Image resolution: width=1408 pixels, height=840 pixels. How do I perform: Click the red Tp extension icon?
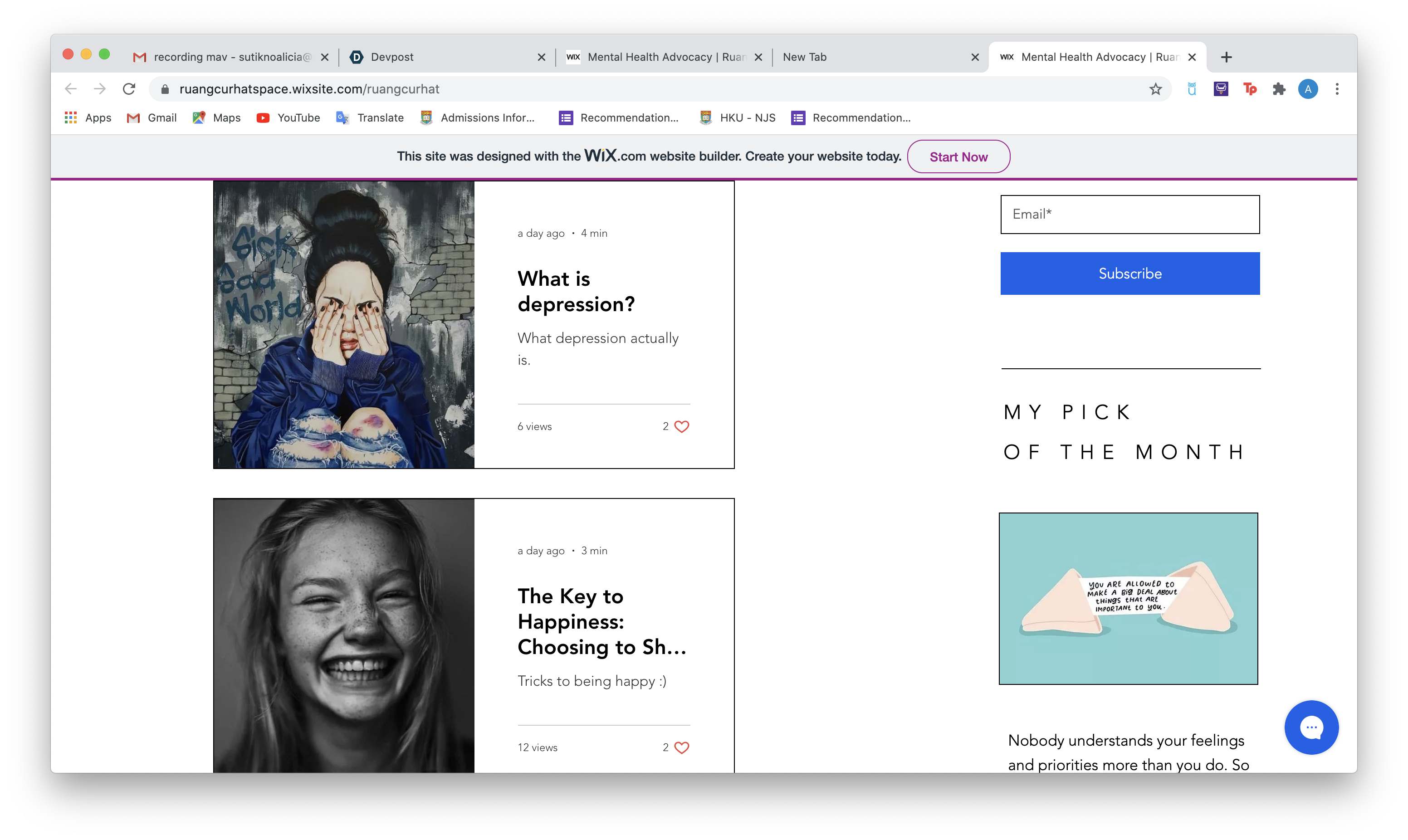coord(1250,89)
